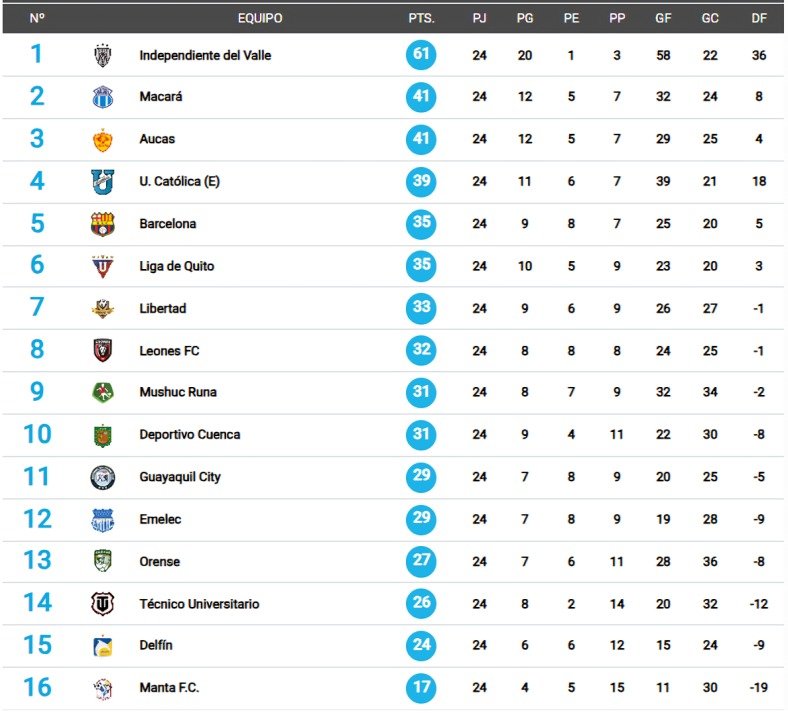Open the Guayaquil City team name
788x713 pixels.
[180, 477]
